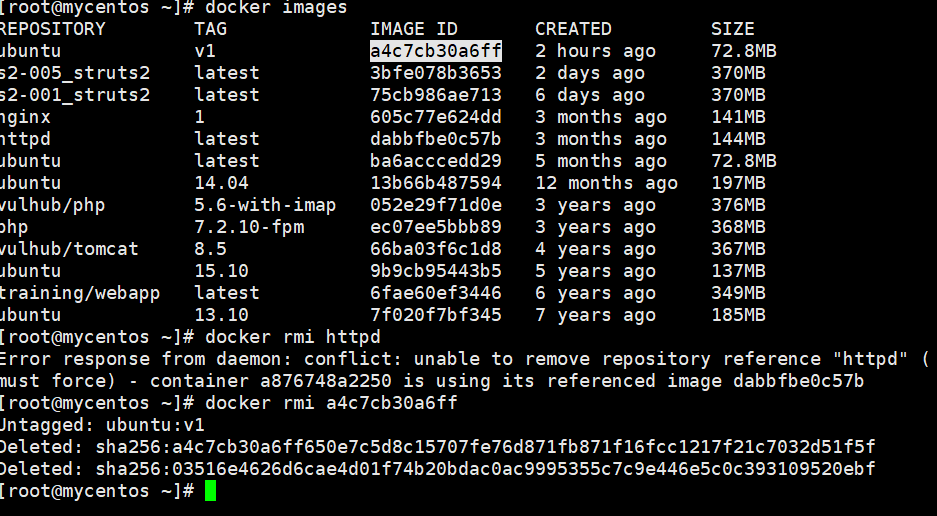Click container ID a876748a2250 in error message
This screenshot has height=516, width=937.
(326, 381)
